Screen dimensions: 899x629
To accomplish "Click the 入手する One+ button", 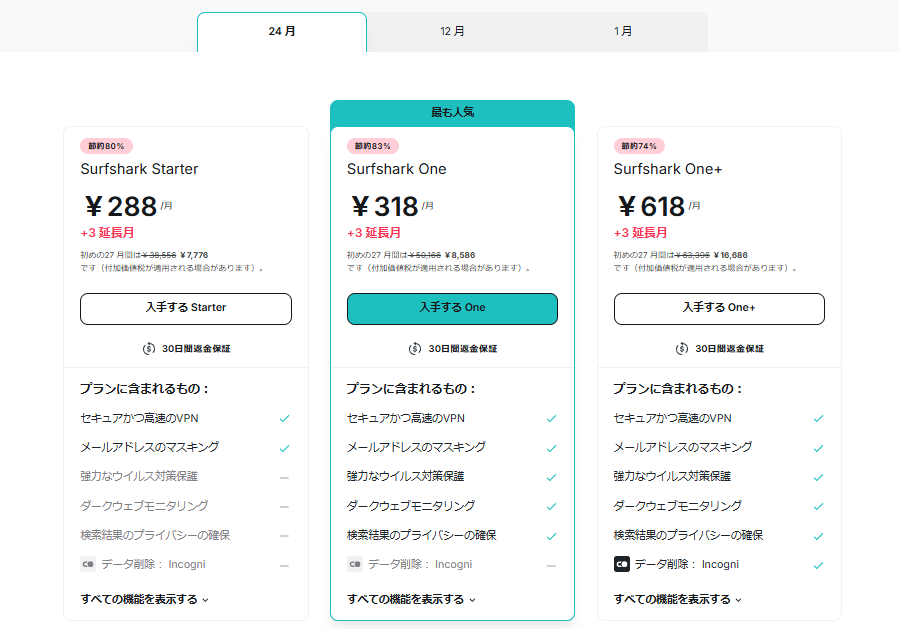I will pyautogui.click(x=719, y=308).
